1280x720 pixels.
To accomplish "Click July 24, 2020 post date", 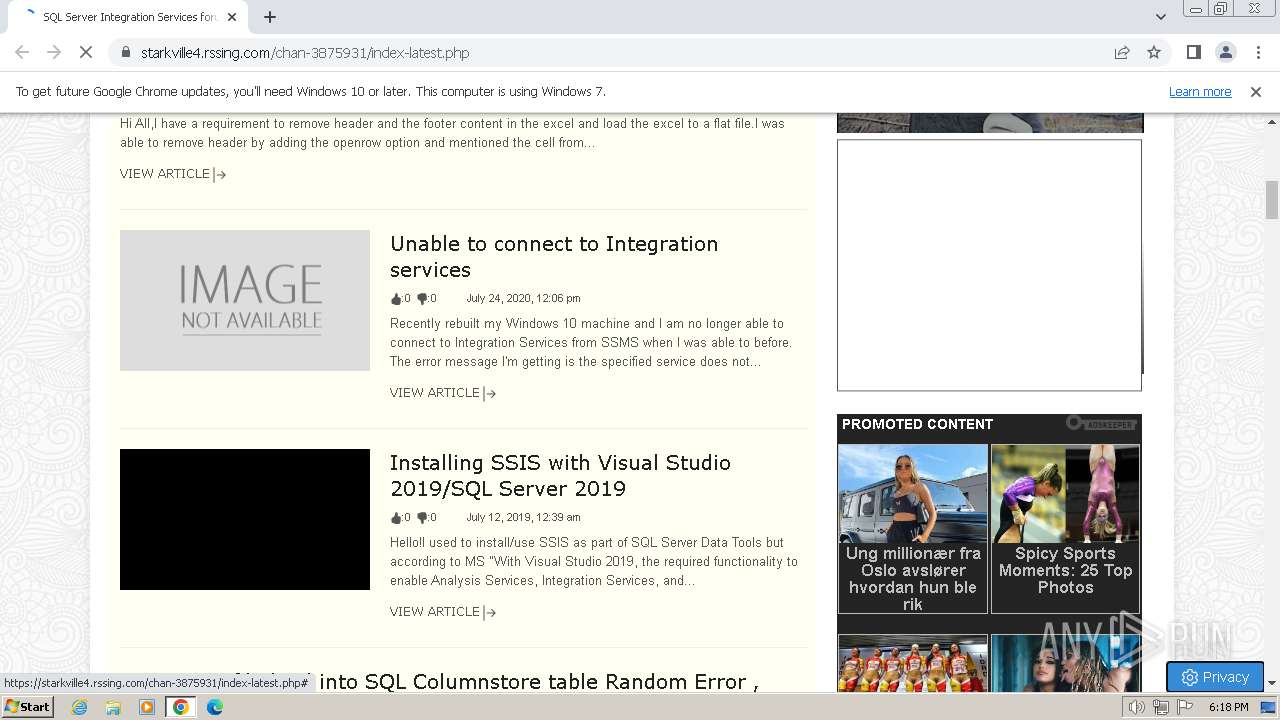I will [523, 298].
